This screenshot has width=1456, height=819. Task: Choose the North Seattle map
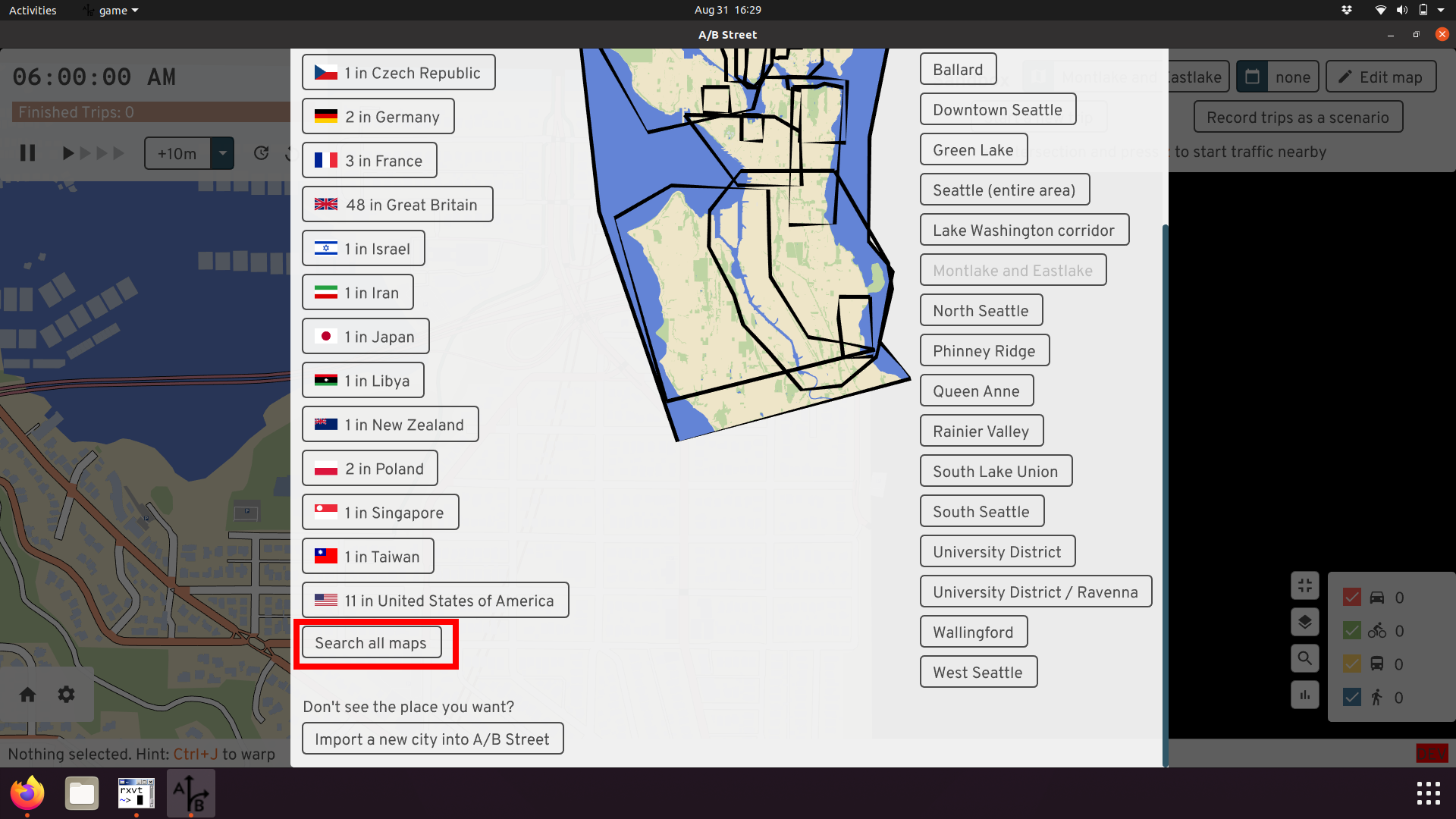click(981, 310)
